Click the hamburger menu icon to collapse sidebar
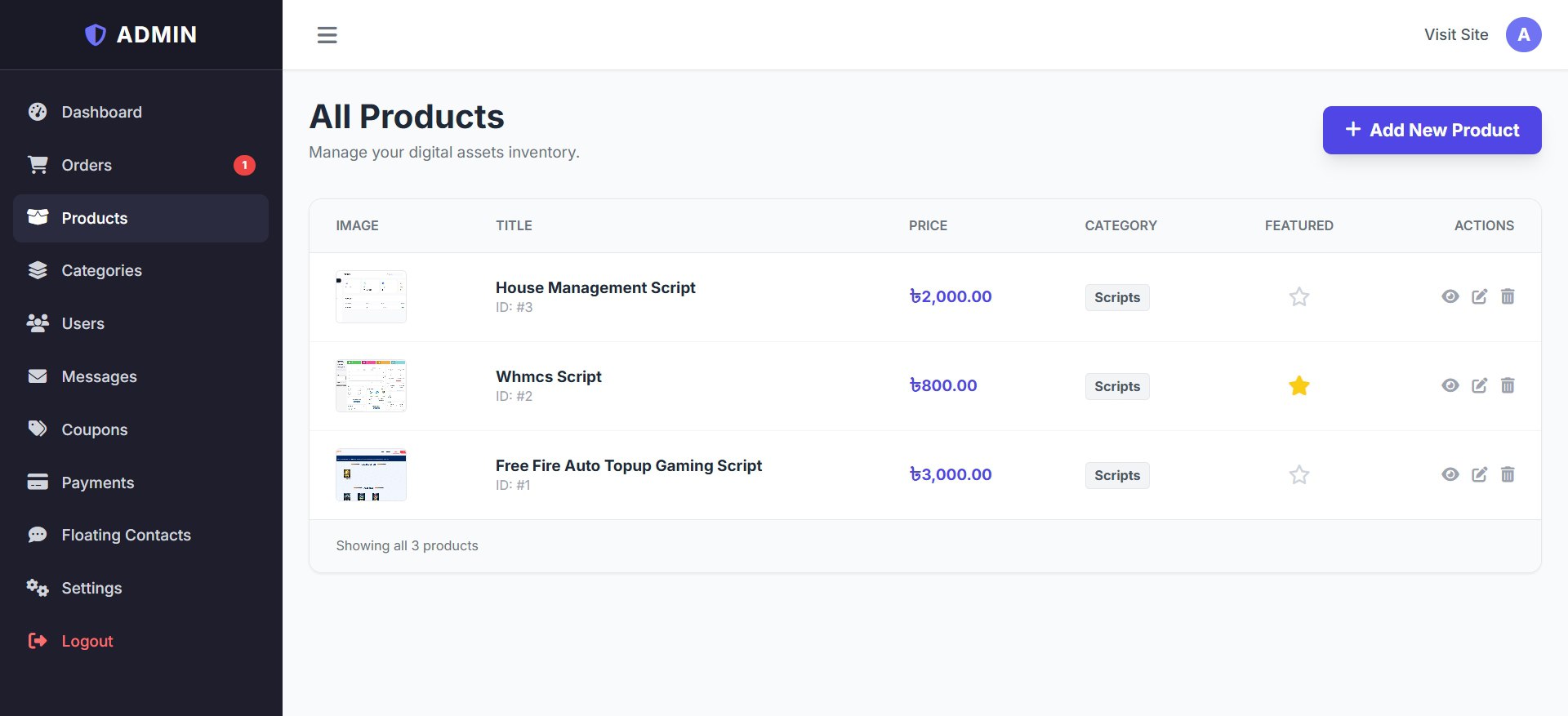 pos(327,35)
